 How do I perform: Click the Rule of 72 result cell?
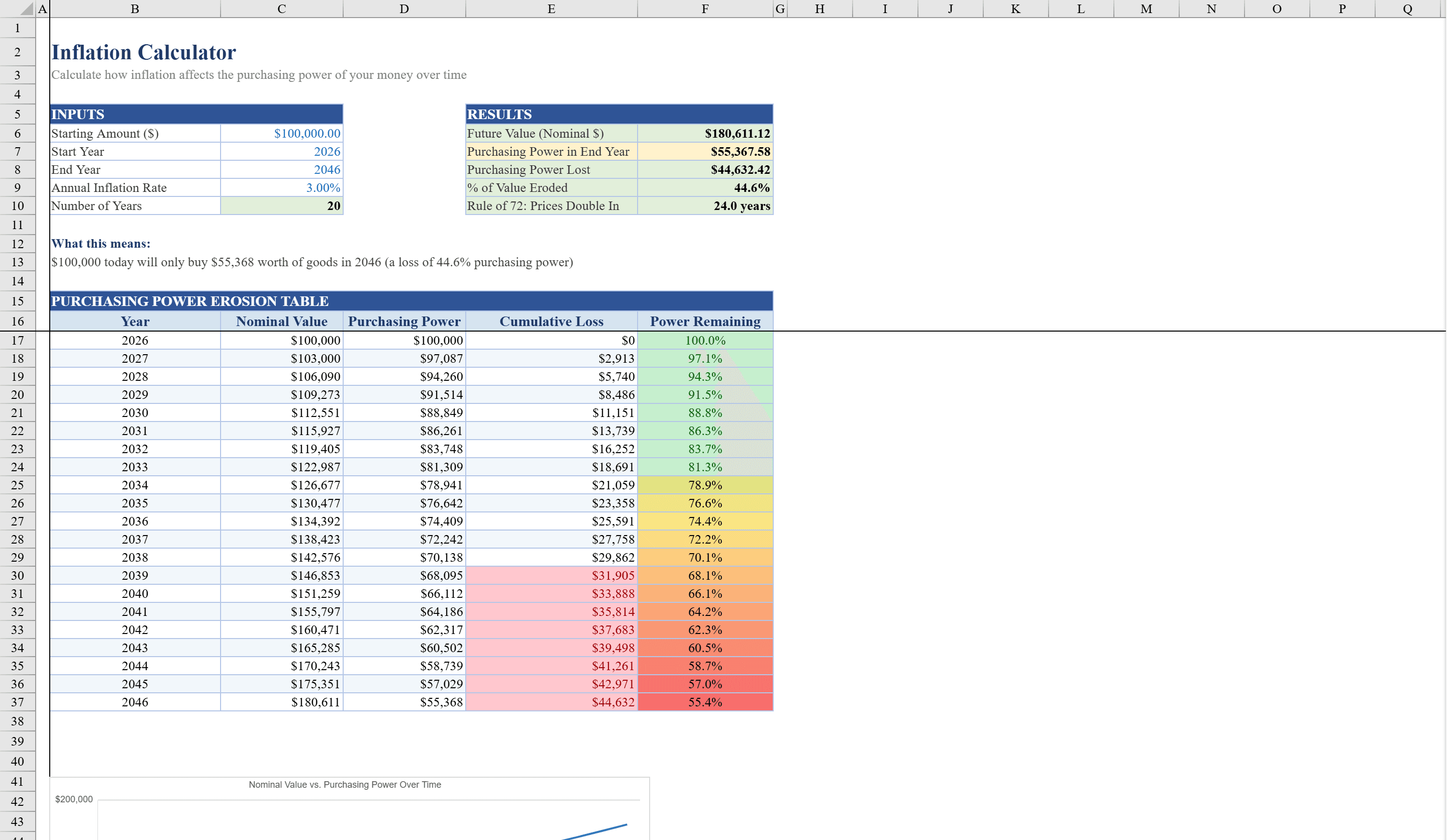[x=704, y=205]
